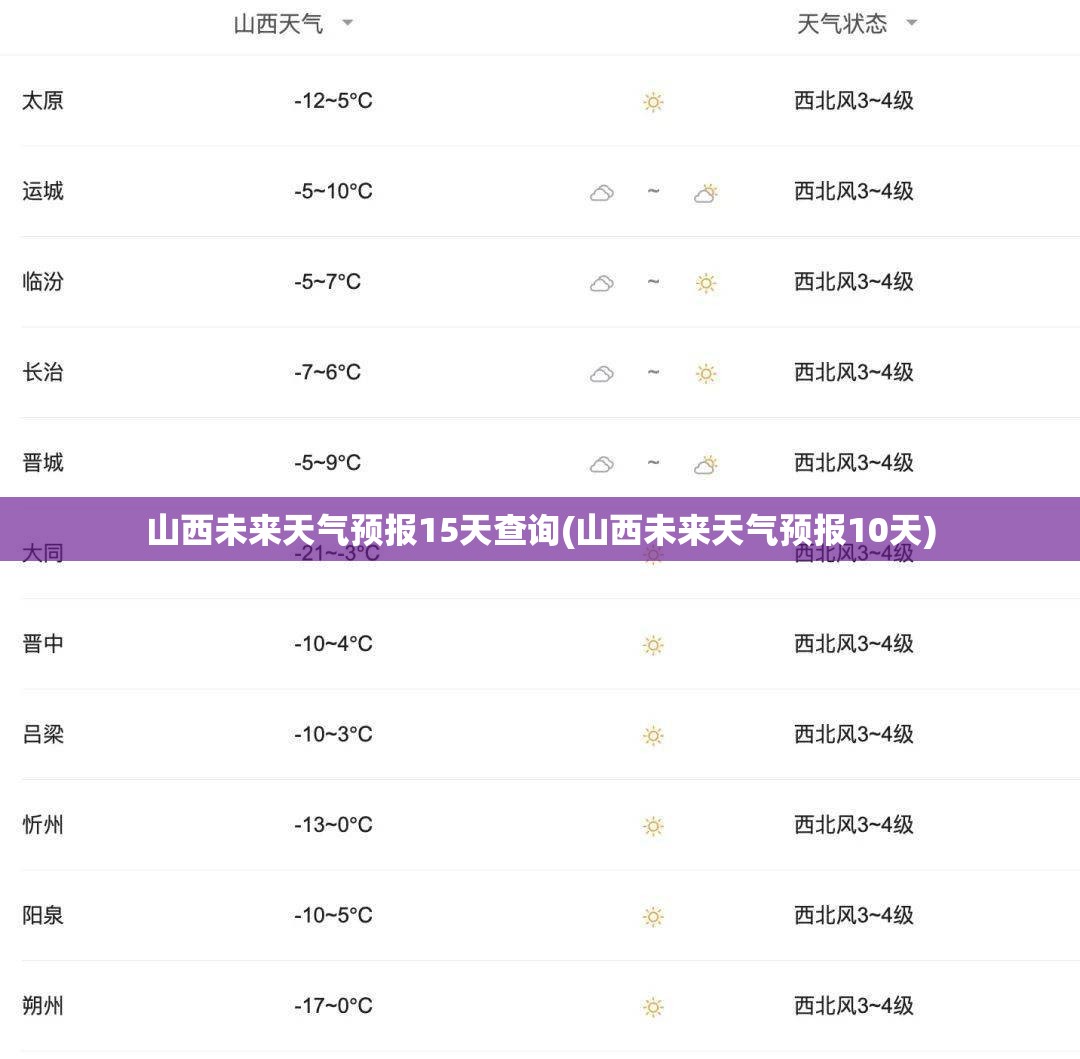
Task: Click the cloudy icon in the 运城 row
Action: 601,193
